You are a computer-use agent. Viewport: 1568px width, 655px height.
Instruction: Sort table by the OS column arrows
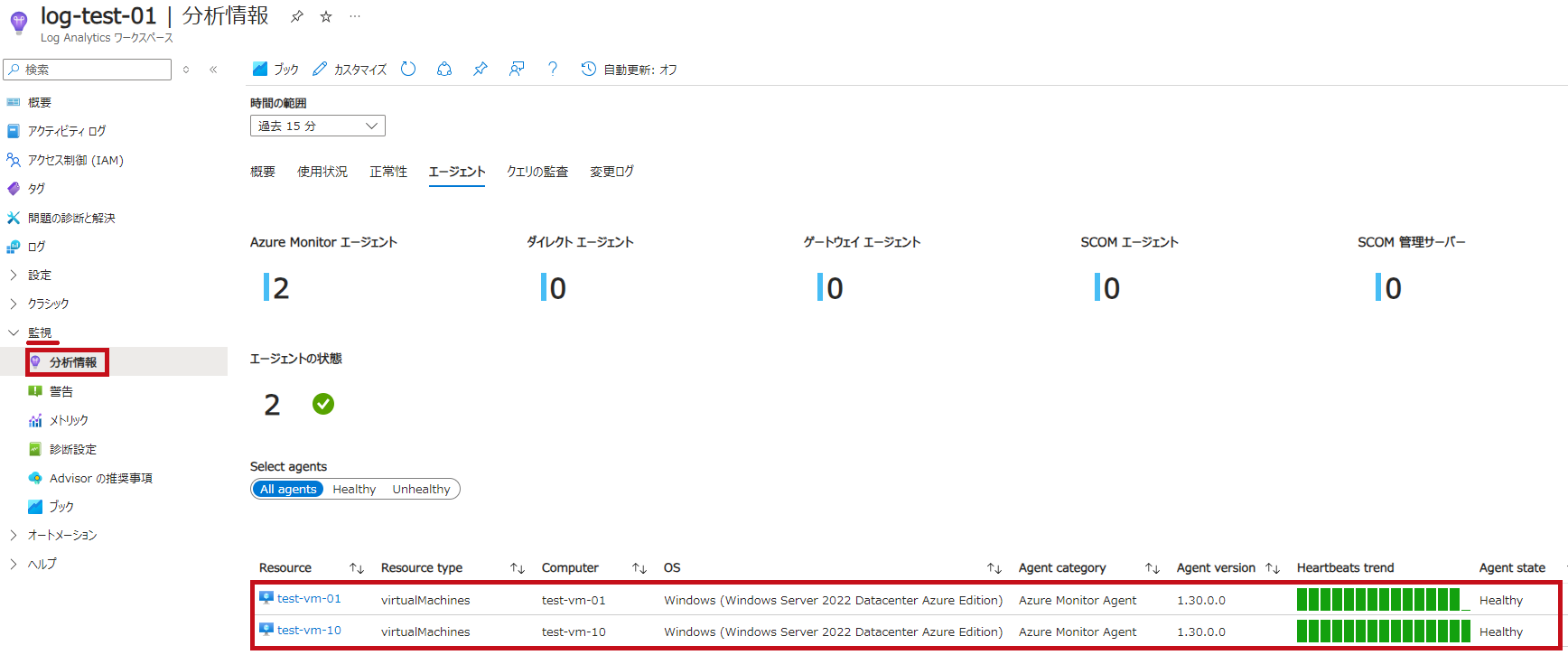click(x=994, y=568)
